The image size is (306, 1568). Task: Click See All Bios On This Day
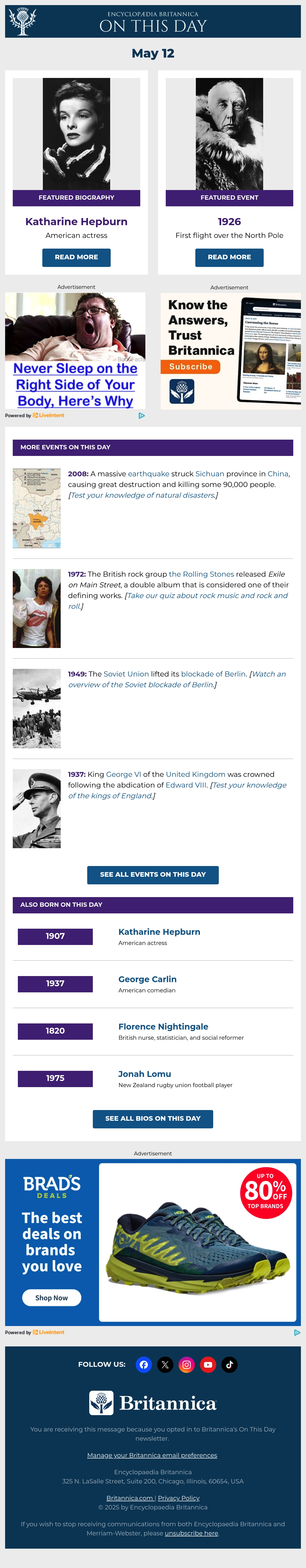pos(153,1119)
